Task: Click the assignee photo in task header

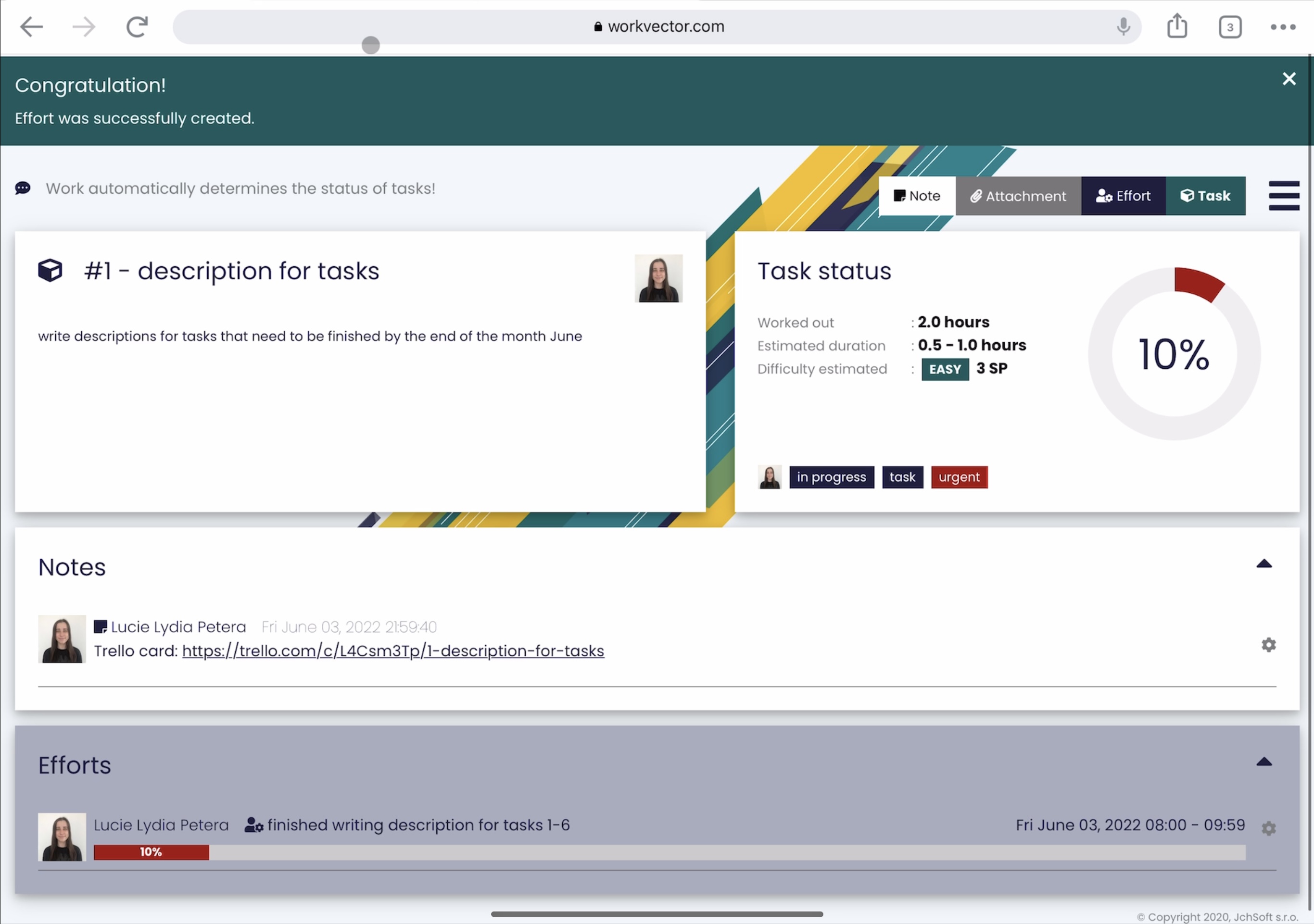Action: (x=658, y=278)
